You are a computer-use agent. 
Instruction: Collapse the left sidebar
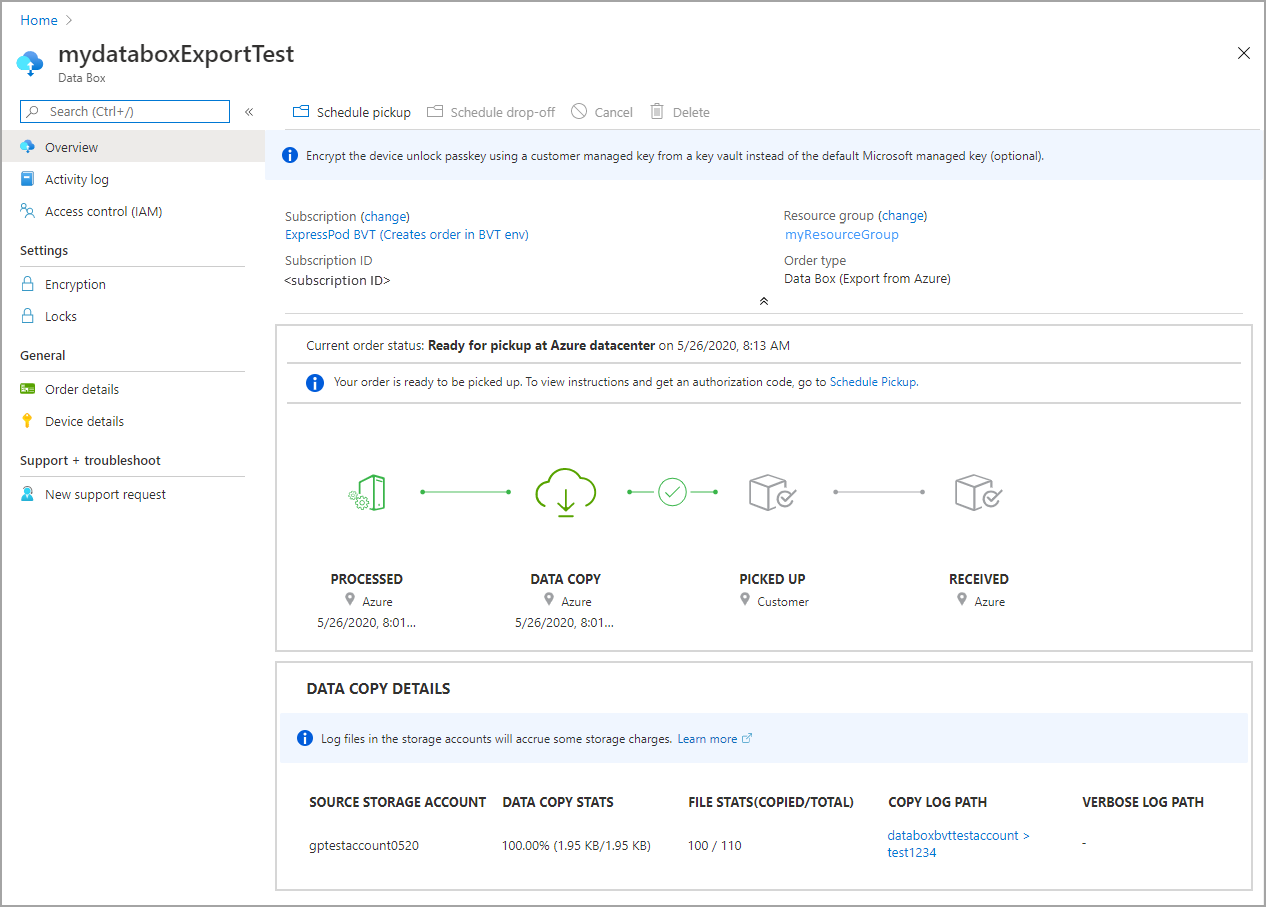pos(249,112)
